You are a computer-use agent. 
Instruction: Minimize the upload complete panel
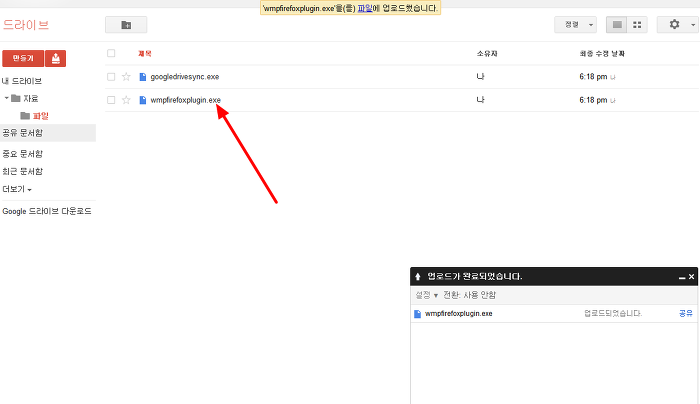pos(681,276)
